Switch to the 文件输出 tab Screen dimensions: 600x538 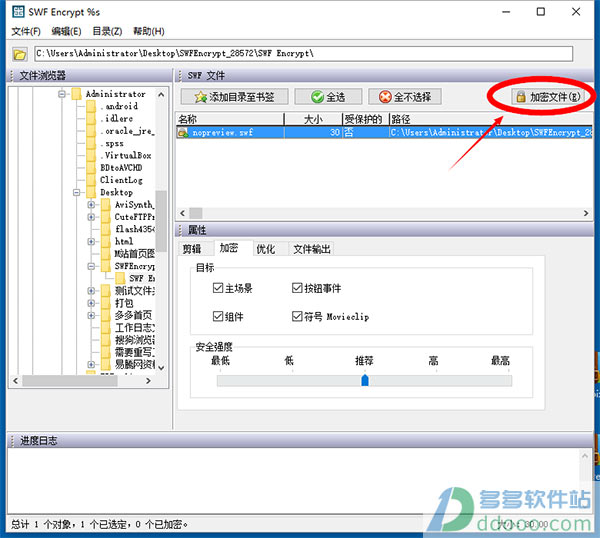(x=312, y=249)
